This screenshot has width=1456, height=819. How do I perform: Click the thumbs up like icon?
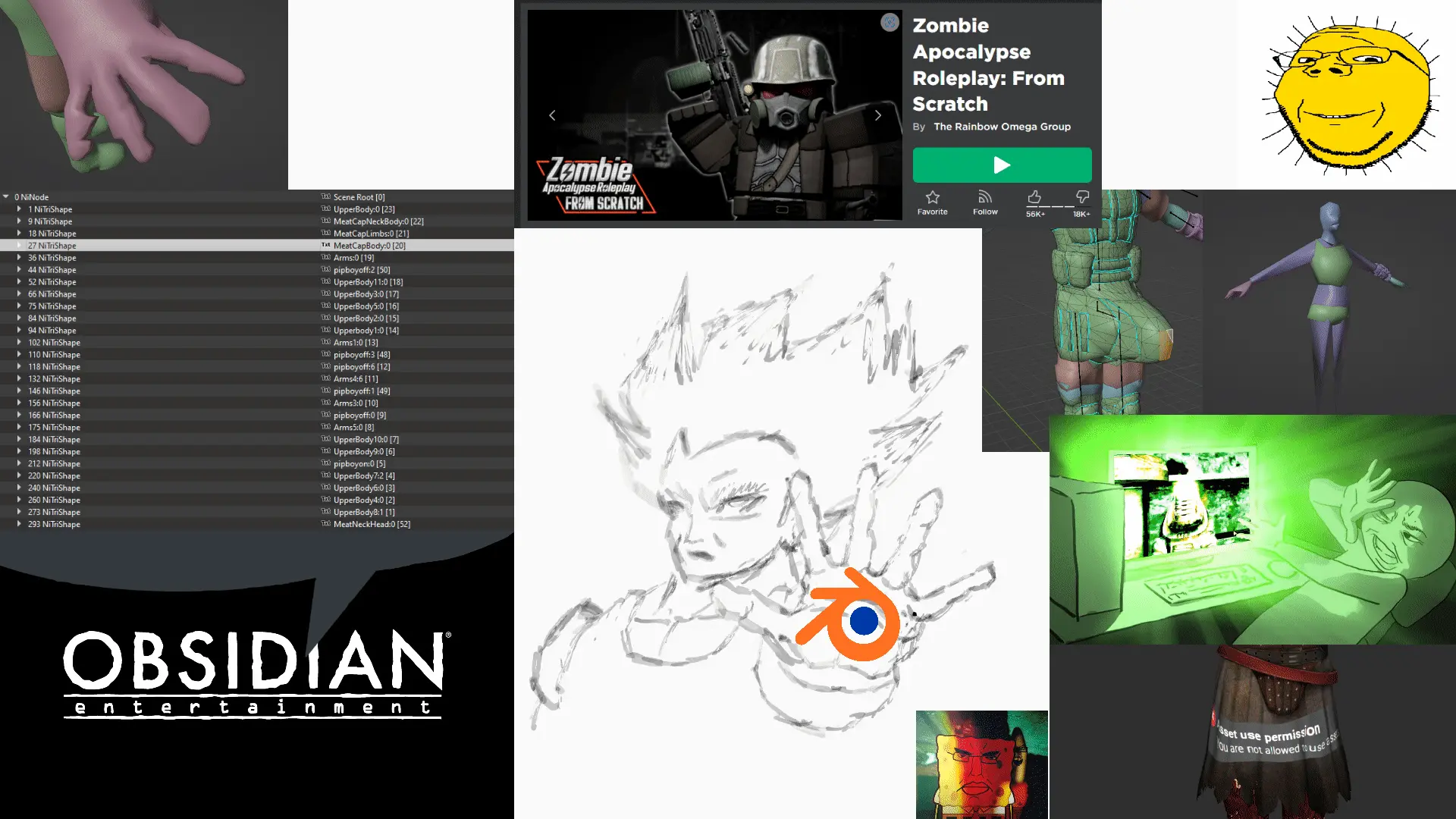click(1034, 197)
